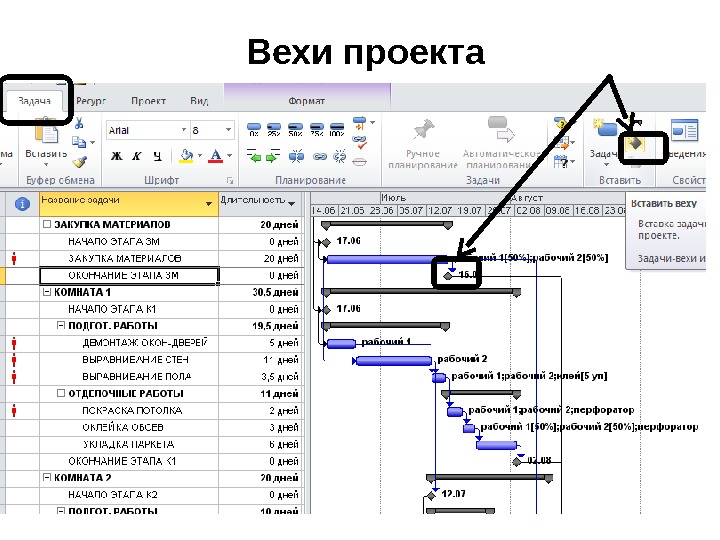Mark task 50% complete

tap(295, 129)
